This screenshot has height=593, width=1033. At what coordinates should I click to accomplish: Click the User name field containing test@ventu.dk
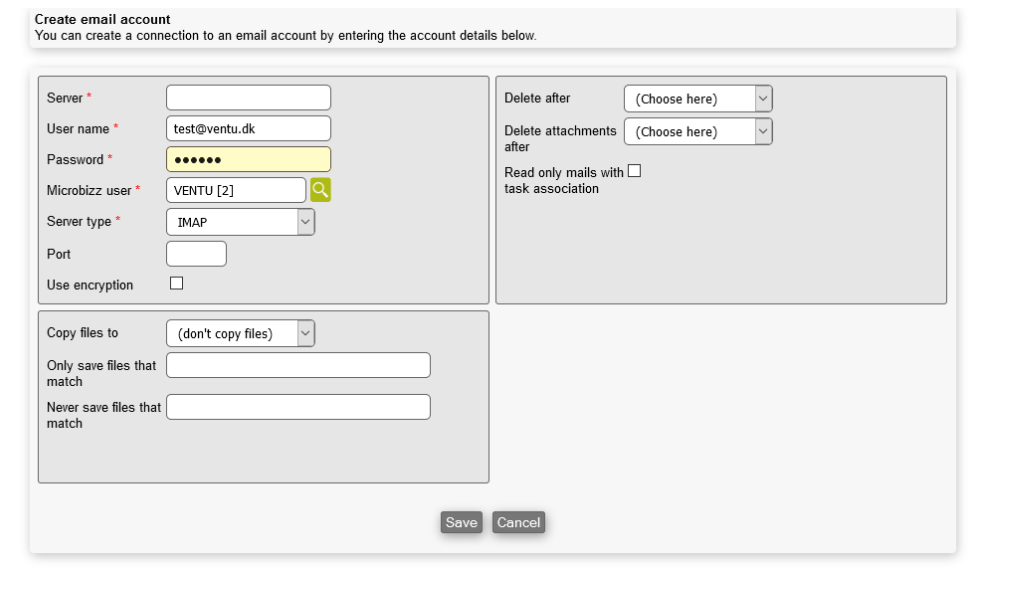[248, 129]
